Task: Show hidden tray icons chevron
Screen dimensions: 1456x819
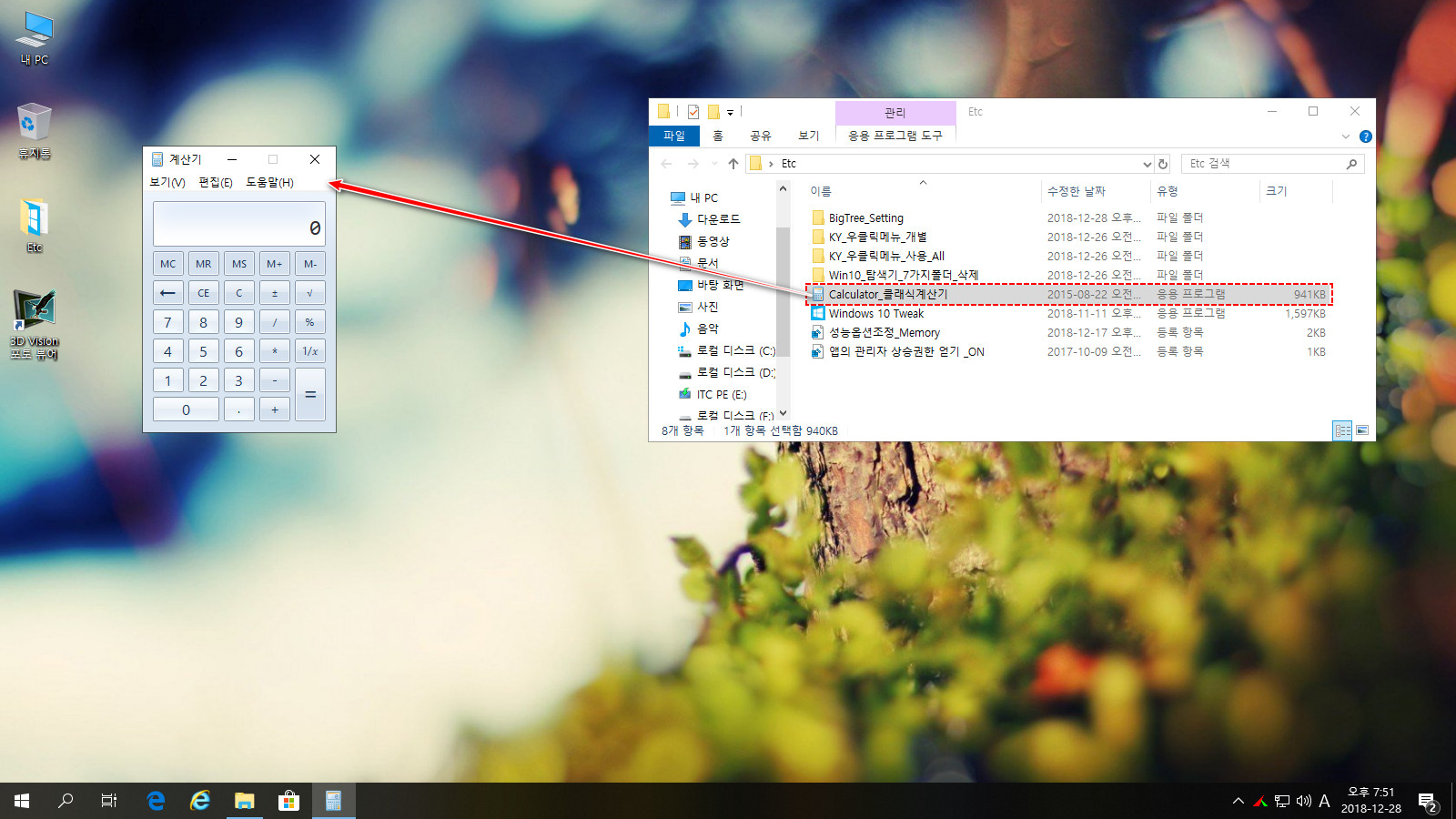Action: (1238, 801)
